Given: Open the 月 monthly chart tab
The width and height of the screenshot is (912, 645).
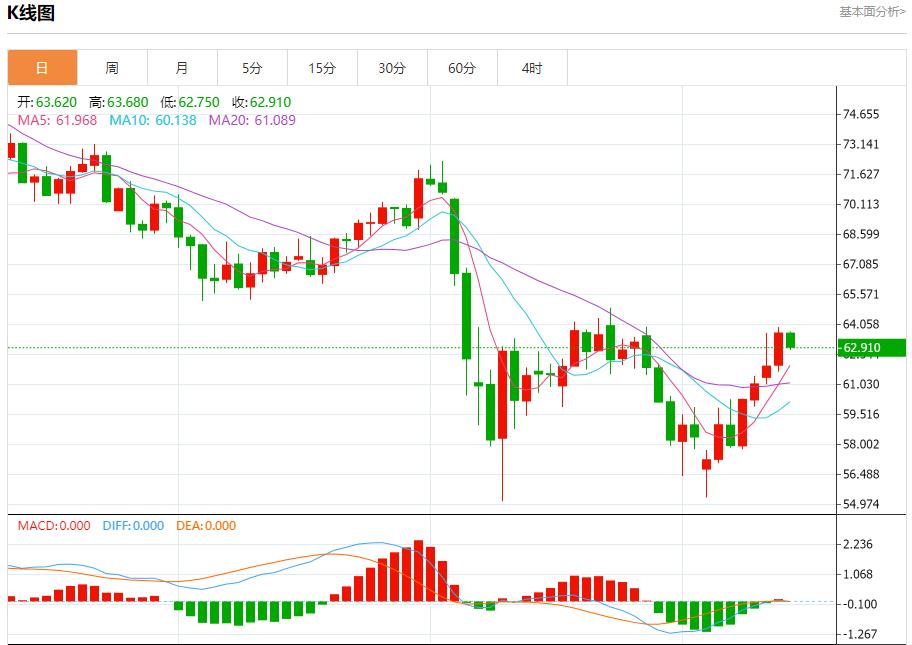Looking at the screenshot, I should coord(182,68).
